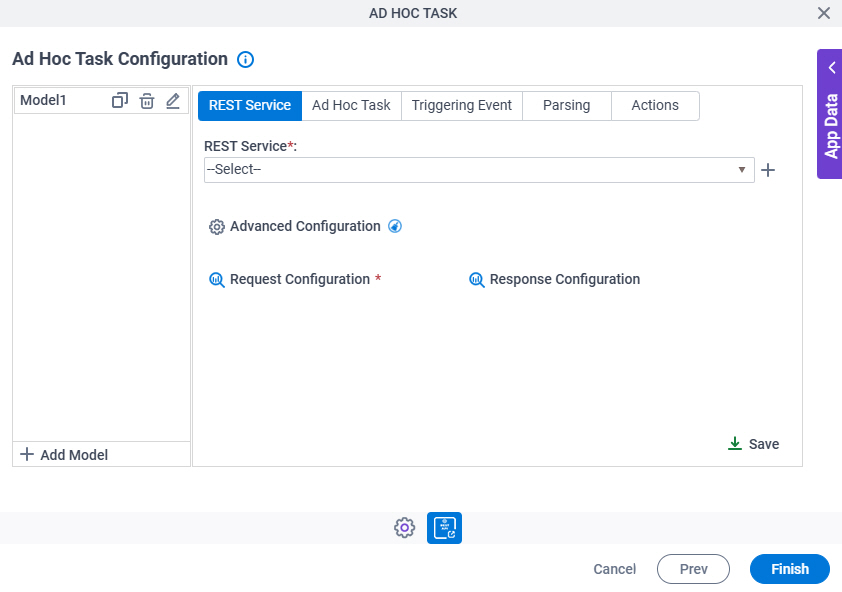842x592 pixels.
Task: Switch to the REST Service tab
Action: pyautogui.click(x=250, y=105)
